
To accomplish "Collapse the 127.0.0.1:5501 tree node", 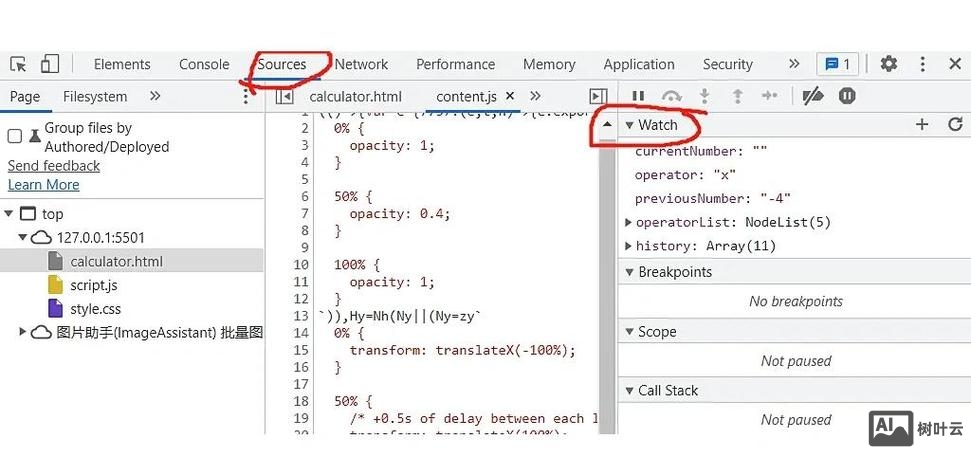I will pyautogui.click(x=23, y=238).
